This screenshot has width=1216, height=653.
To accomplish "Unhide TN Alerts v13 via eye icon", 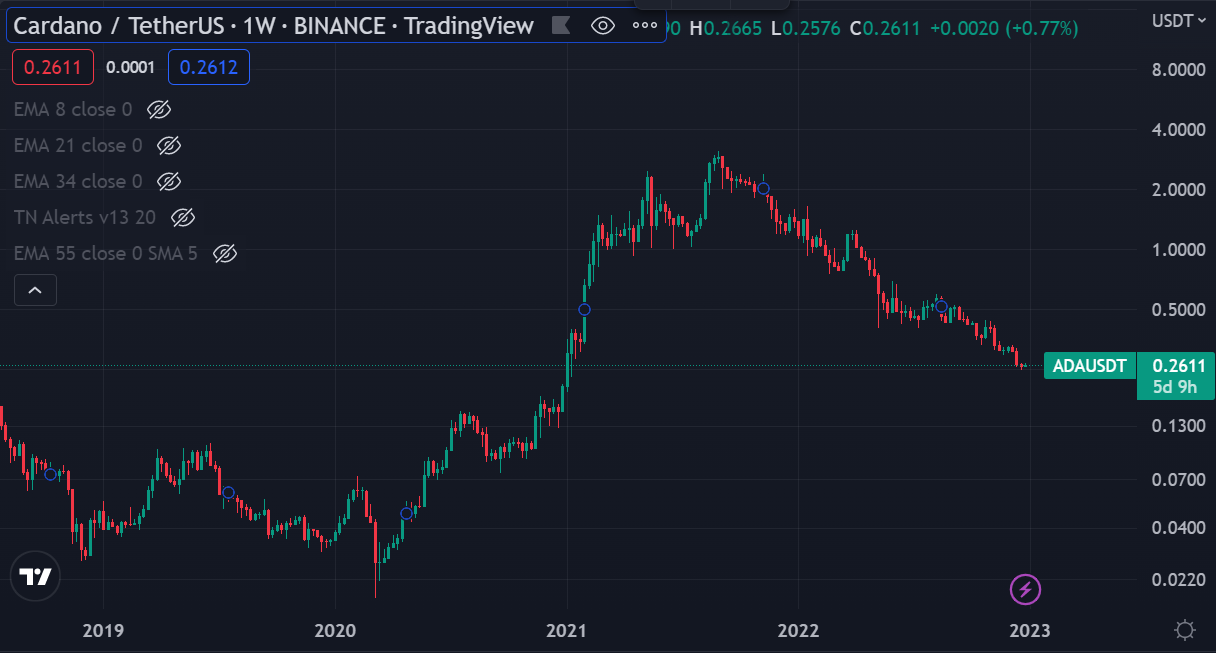I will tap(182, 217).
